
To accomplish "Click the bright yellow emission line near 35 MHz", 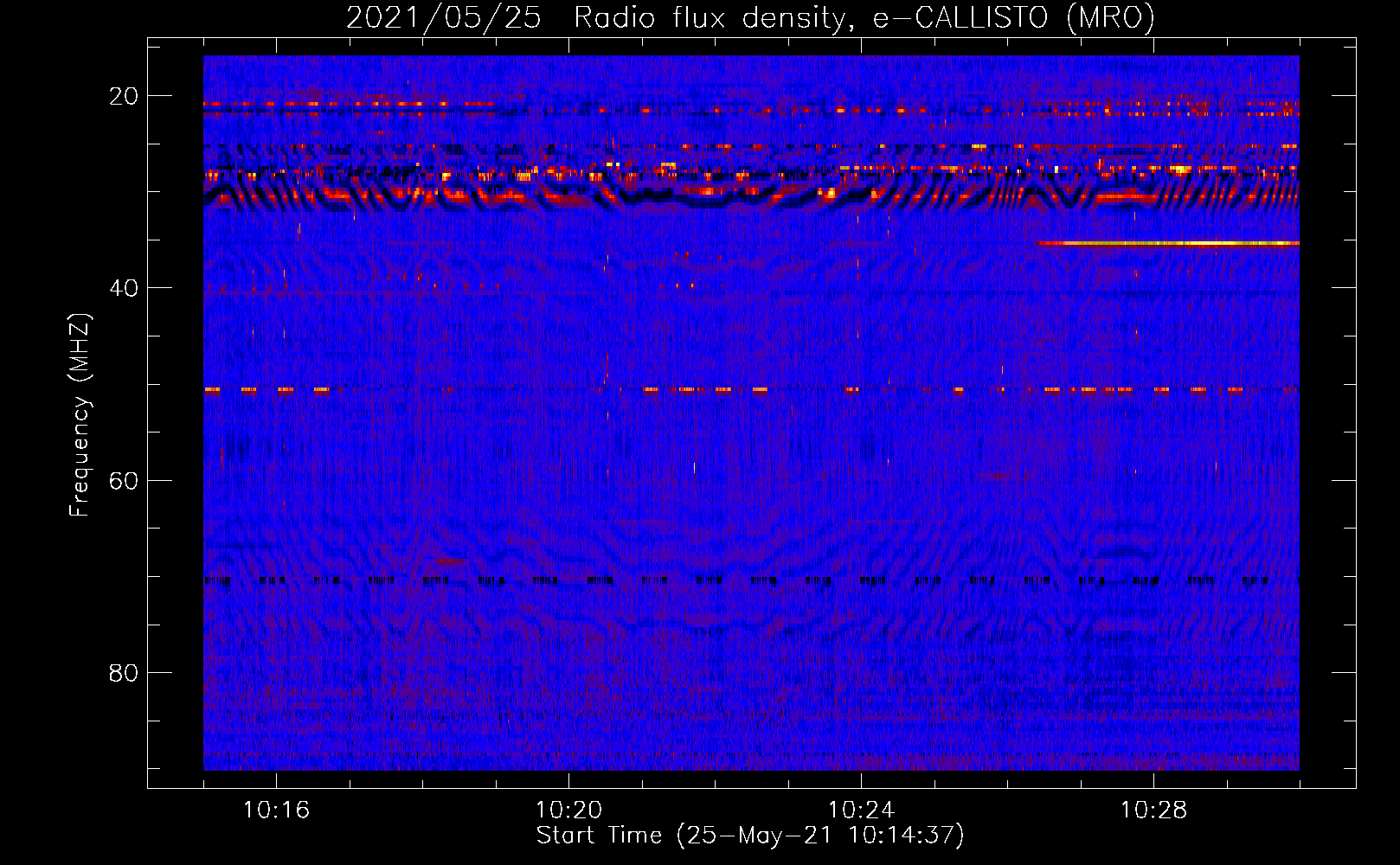I will tap(1168, 244).
